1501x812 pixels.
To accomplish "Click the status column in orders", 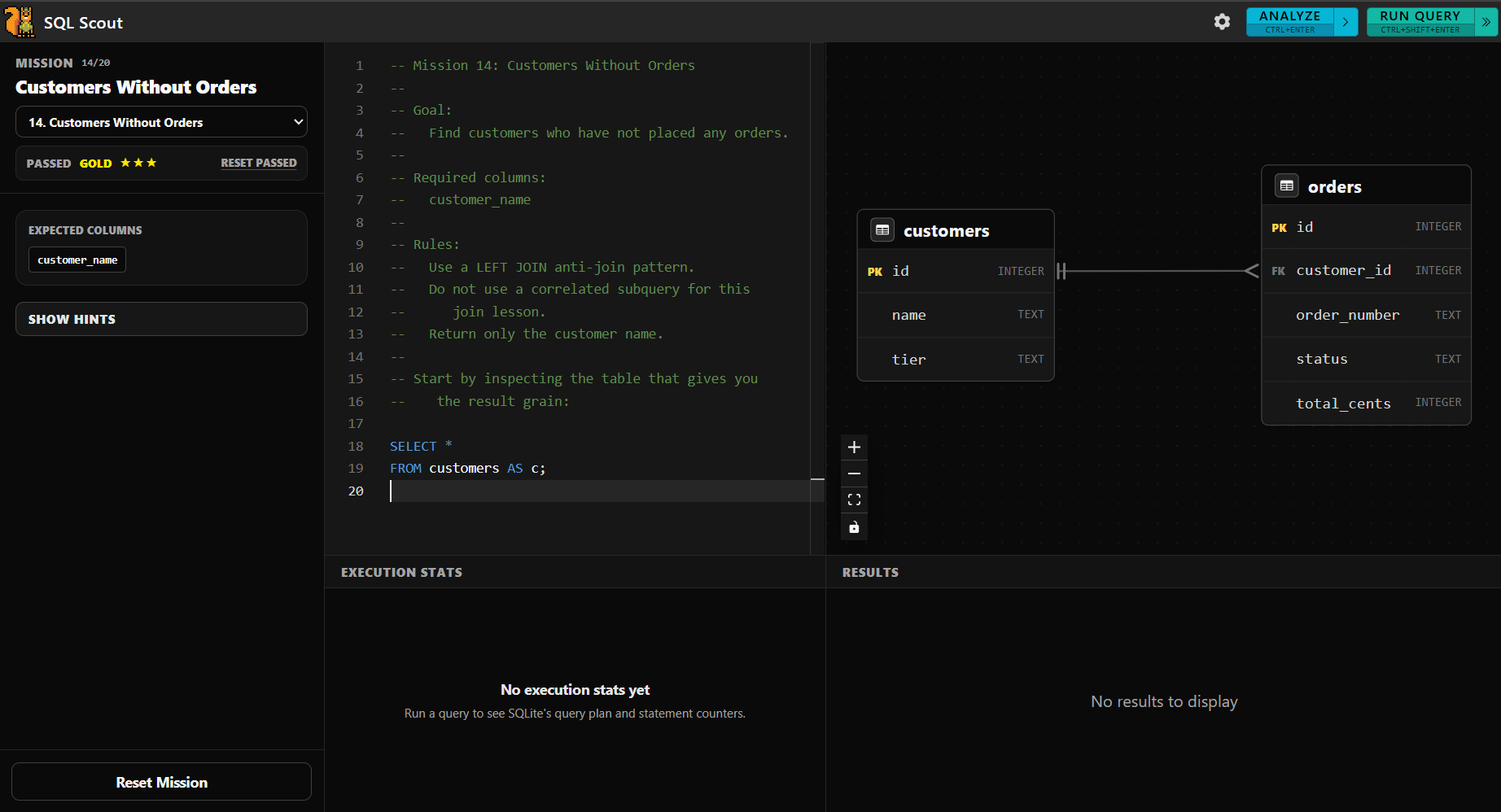I will pyautogui.click(x=1366, y=359).
